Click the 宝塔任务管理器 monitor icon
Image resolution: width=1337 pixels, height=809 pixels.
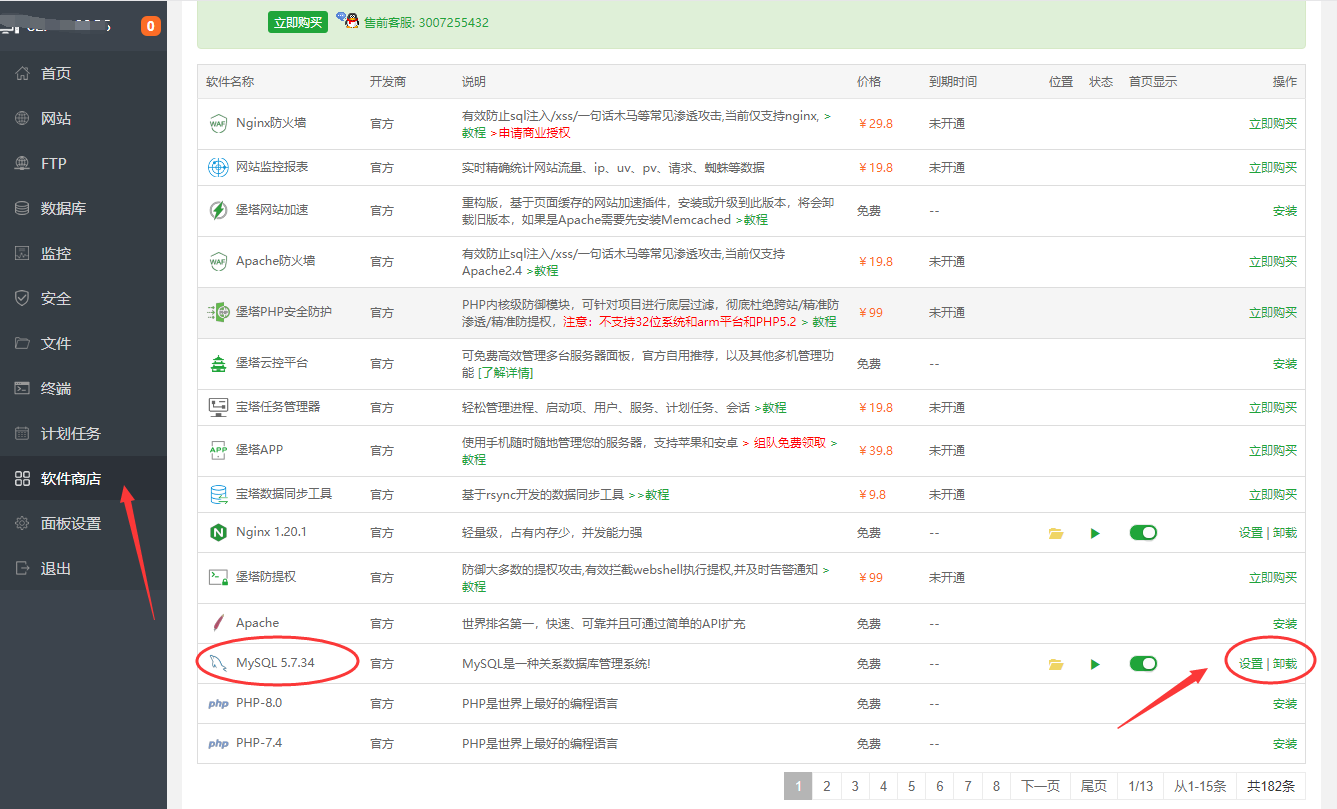click(218, 407)
